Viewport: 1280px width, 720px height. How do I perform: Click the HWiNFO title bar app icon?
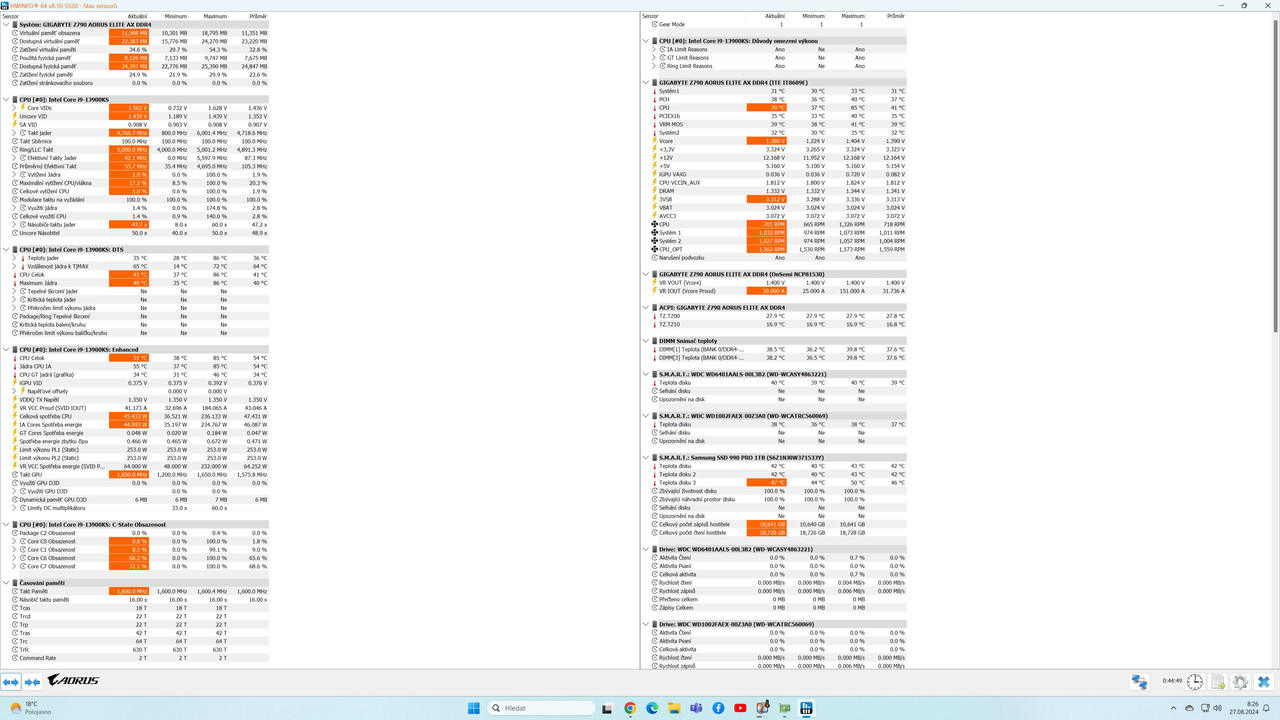click(x=5, y=5)
